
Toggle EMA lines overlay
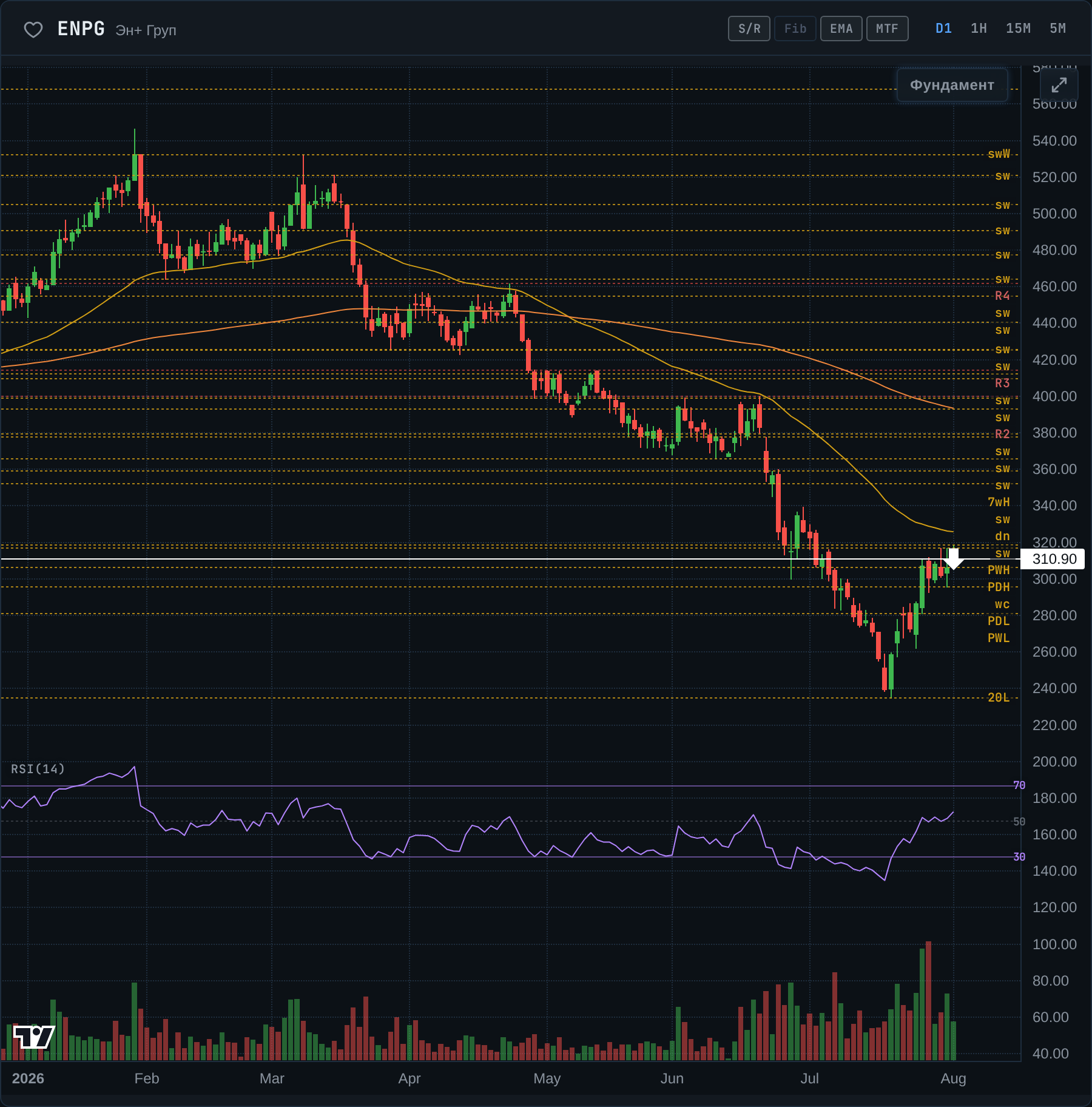click(x=841, y=29)
